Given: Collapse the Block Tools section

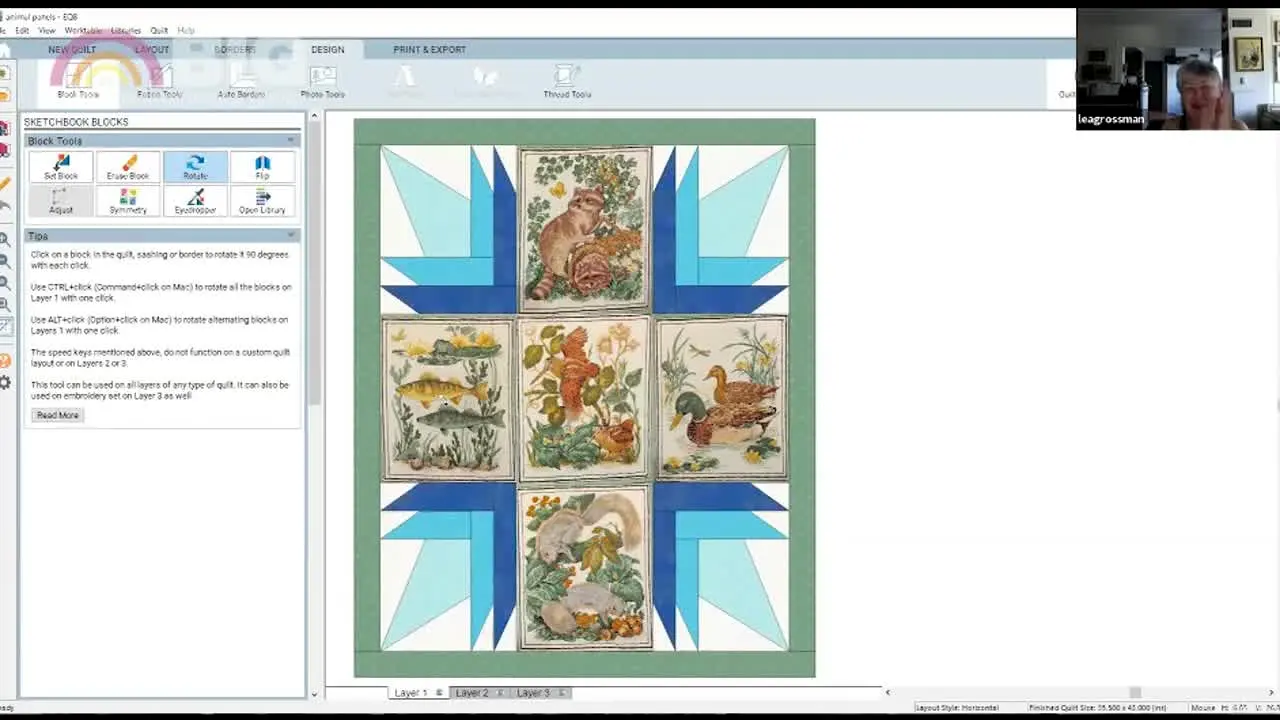Looking at the screenshot, I should click(291, 141).
